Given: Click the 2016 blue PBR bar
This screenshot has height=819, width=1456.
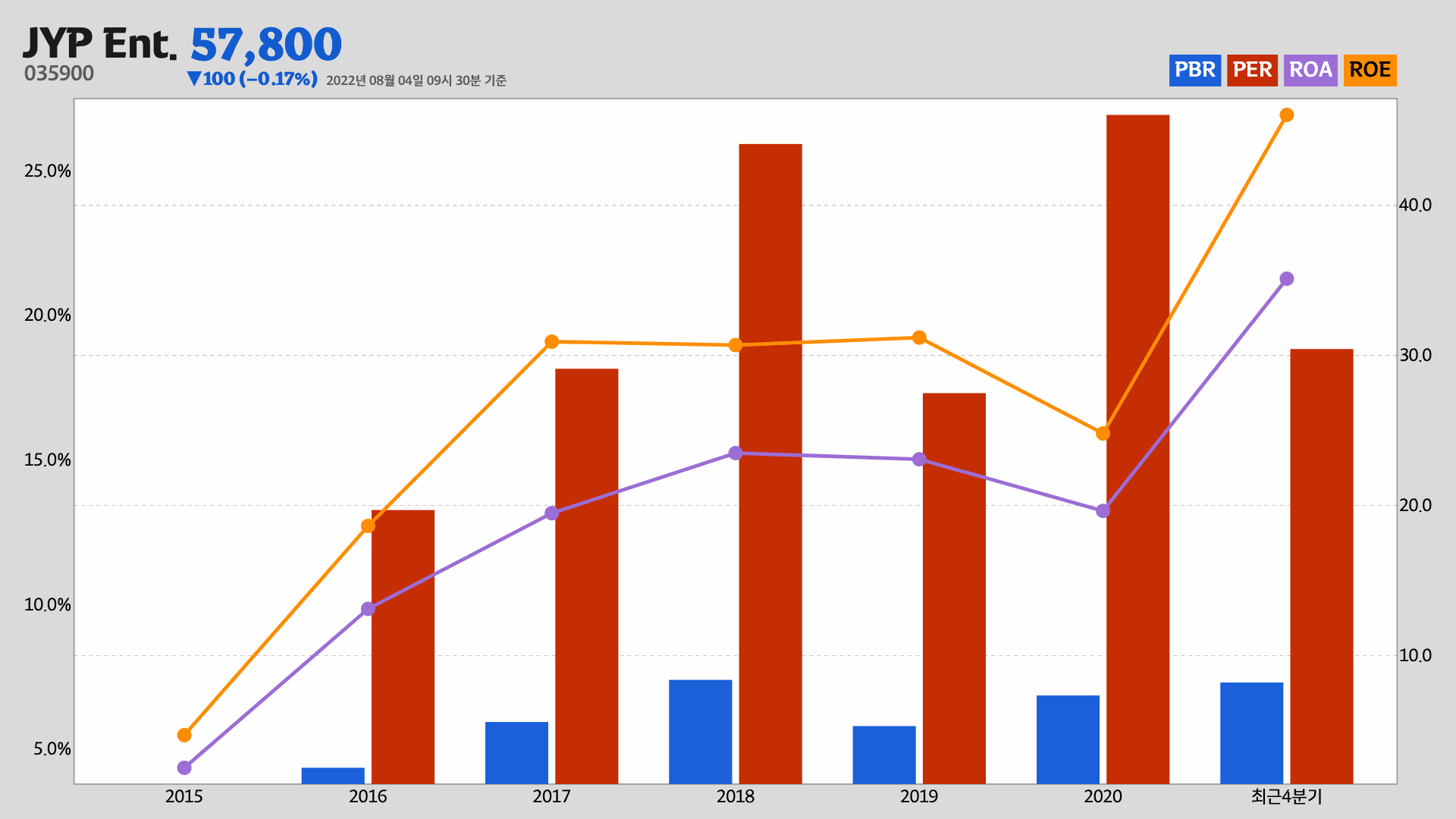Looking at the screenshot, I should tap(333, 776).
